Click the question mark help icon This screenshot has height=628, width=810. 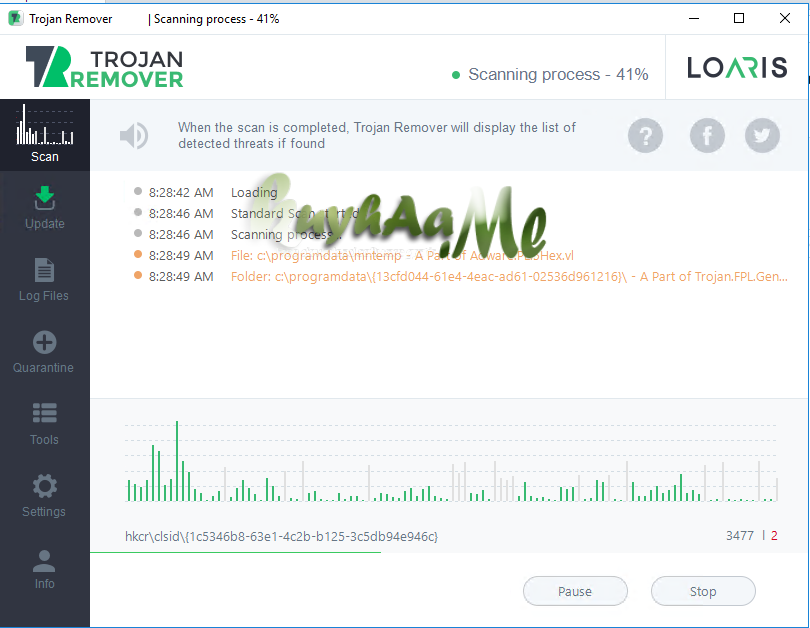pyautogui.click(x=645, y=136)
